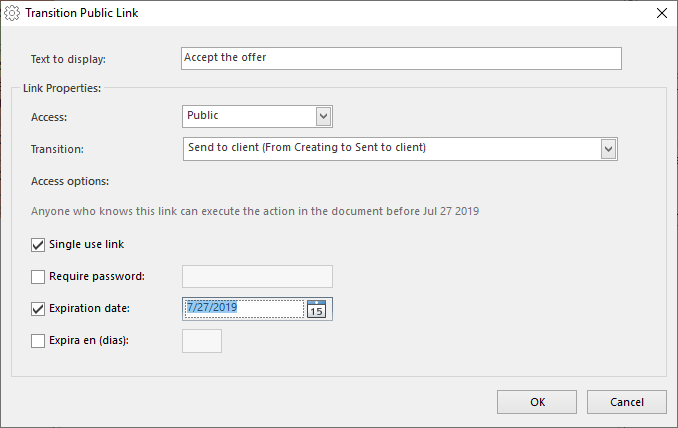Click the Link Properties group label
678x428 pixels.
coord(62,88)
